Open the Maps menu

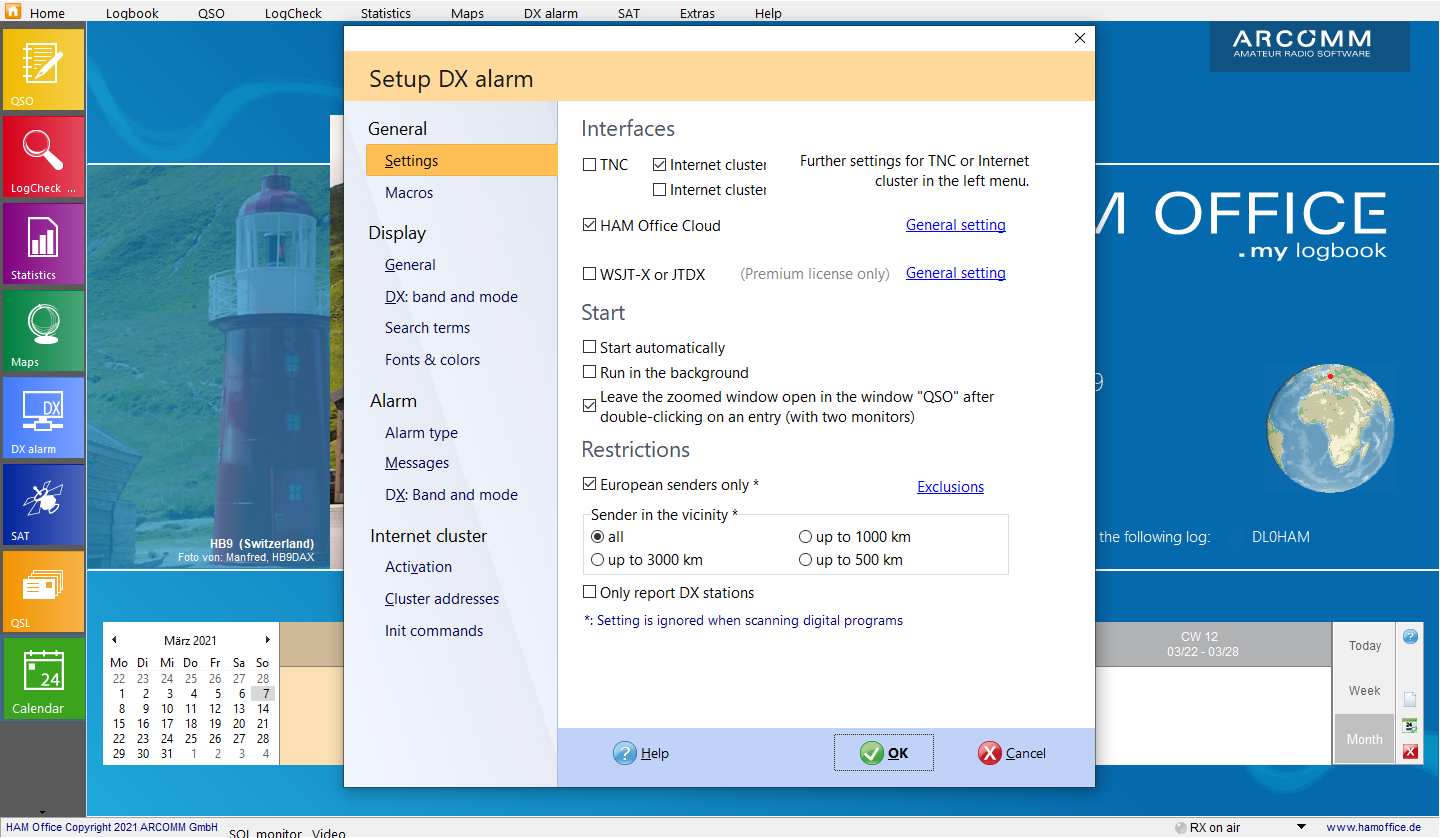click(467, 13)
